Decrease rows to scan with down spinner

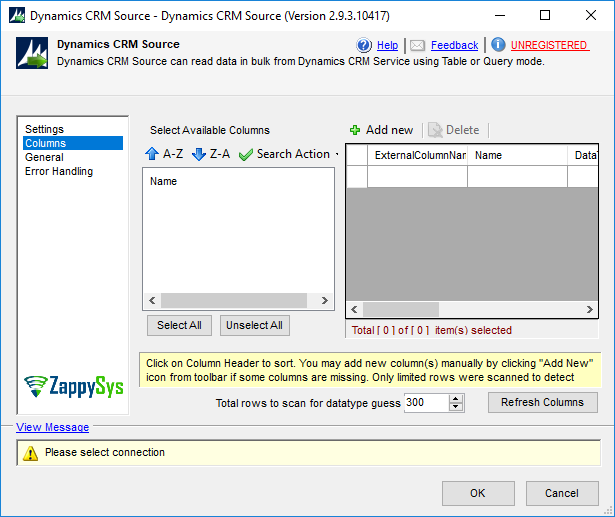pos(456,407)
